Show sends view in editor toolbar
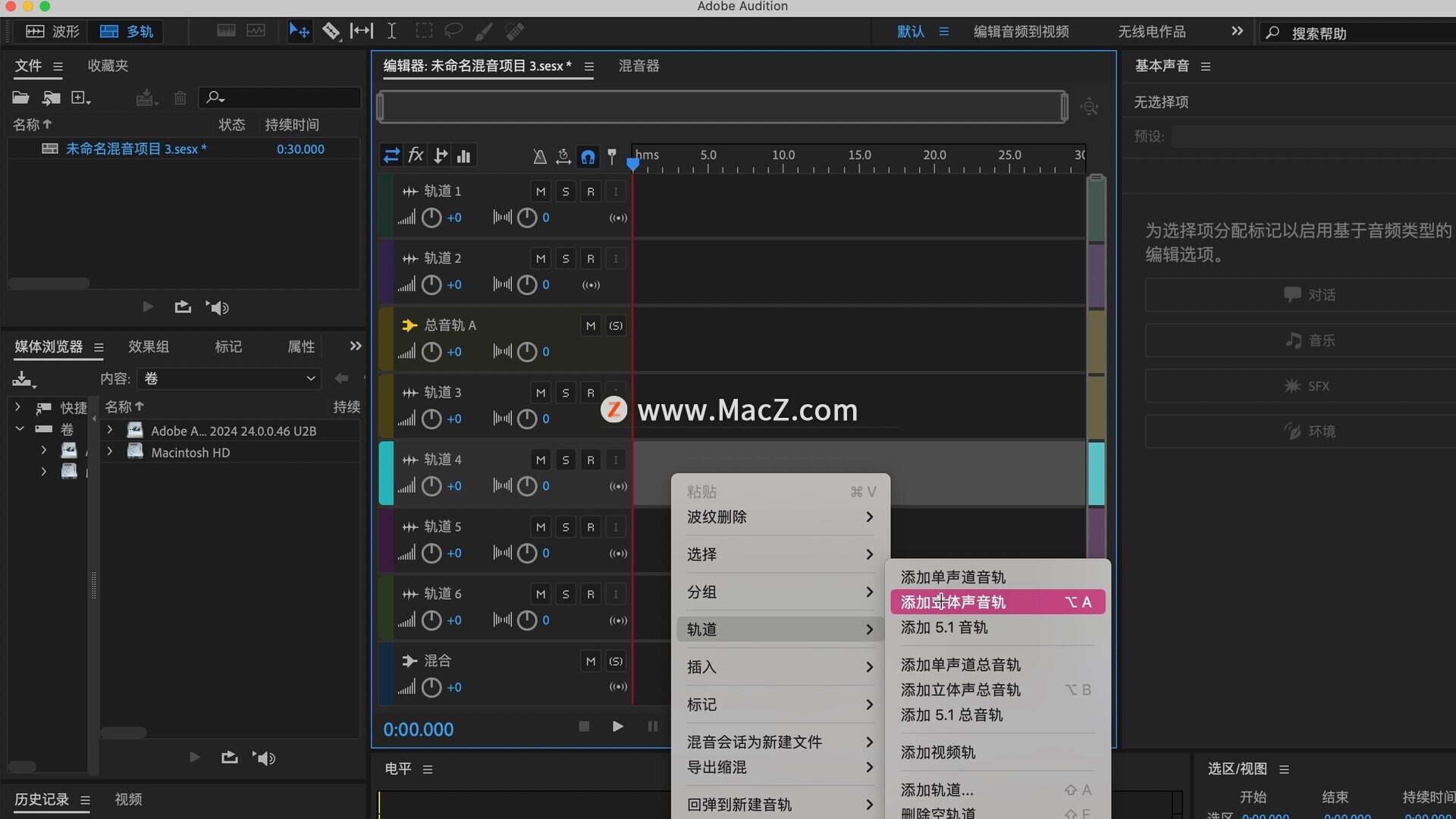The width and height of the screenshot is (1456, 819). pos(440,156)
